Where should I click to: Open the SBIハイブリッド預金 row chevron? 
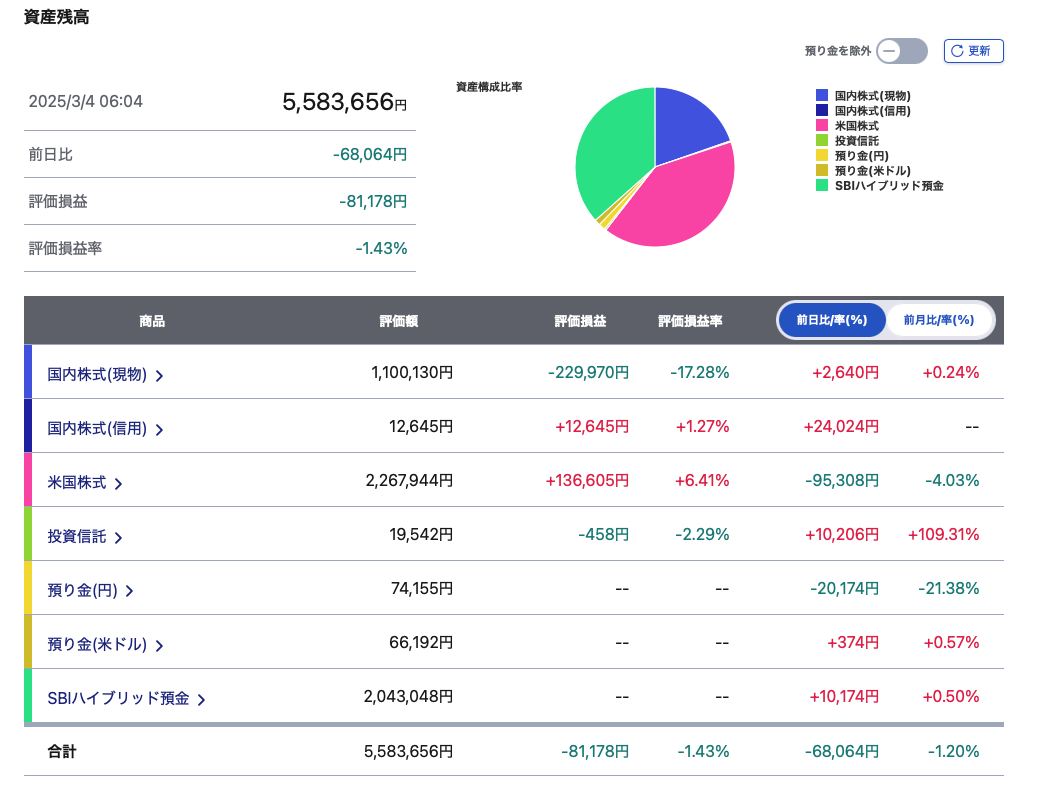pos(202,699)
